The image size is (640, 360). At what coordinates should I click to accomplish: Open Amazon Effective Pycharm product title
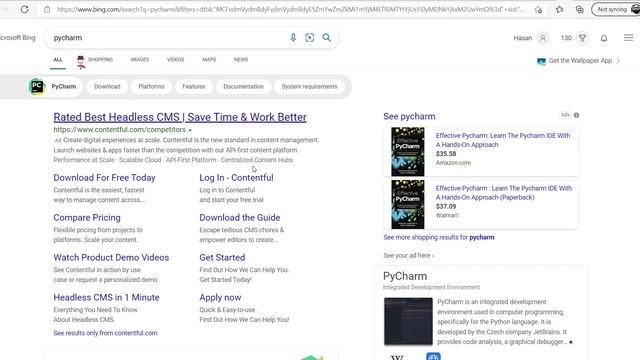(503, 140)
